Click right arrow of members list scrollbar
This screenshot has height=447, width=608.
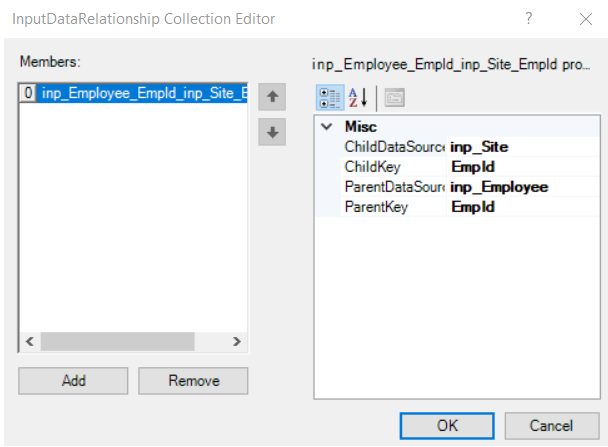237,342
